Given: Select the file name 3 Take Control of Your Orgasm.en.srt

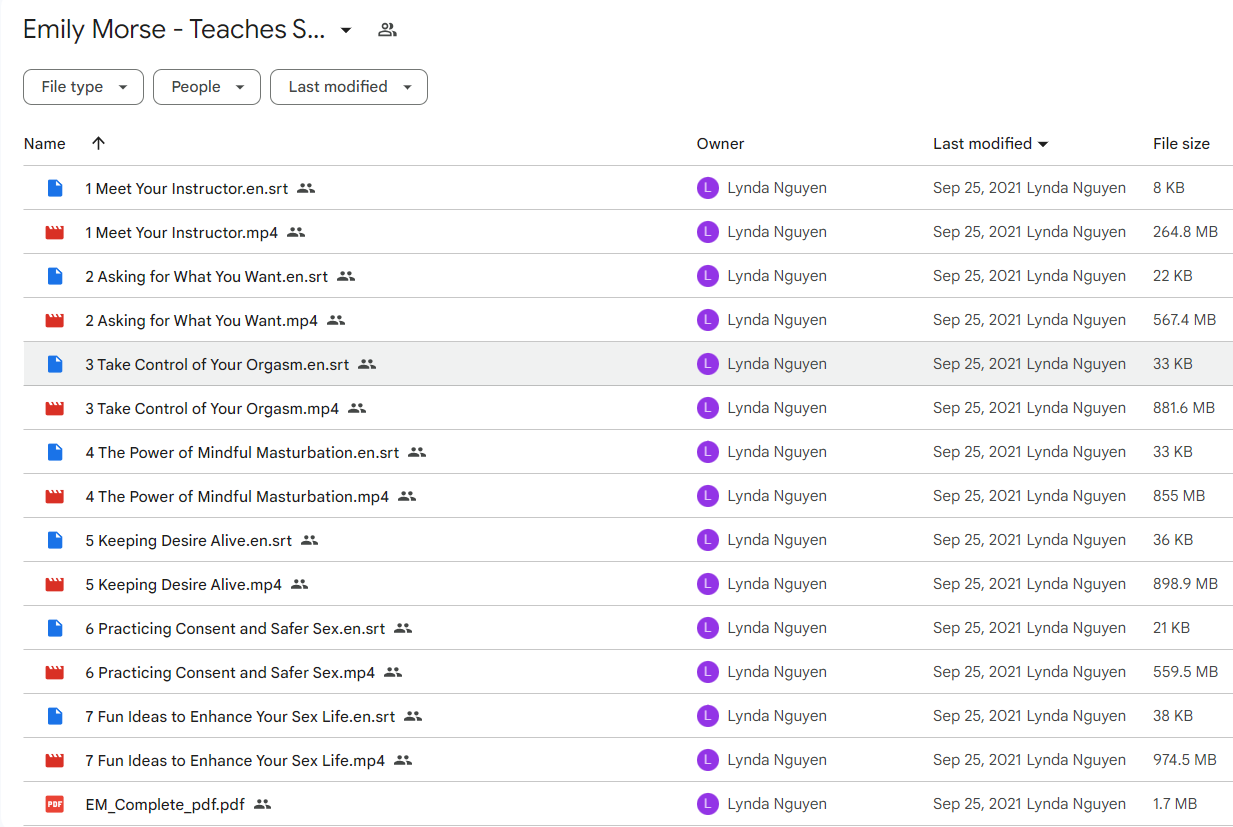Looking at the screenshot, I should pyautogui.click(x=218, y=364).
